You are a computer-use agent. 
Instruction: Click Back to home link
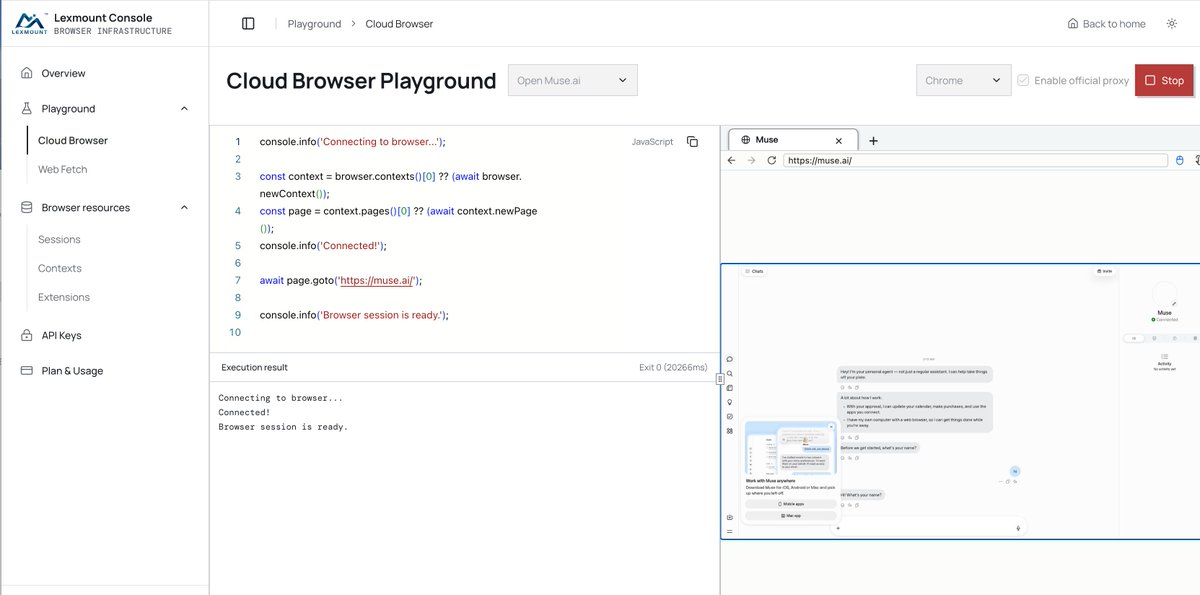1106,24
